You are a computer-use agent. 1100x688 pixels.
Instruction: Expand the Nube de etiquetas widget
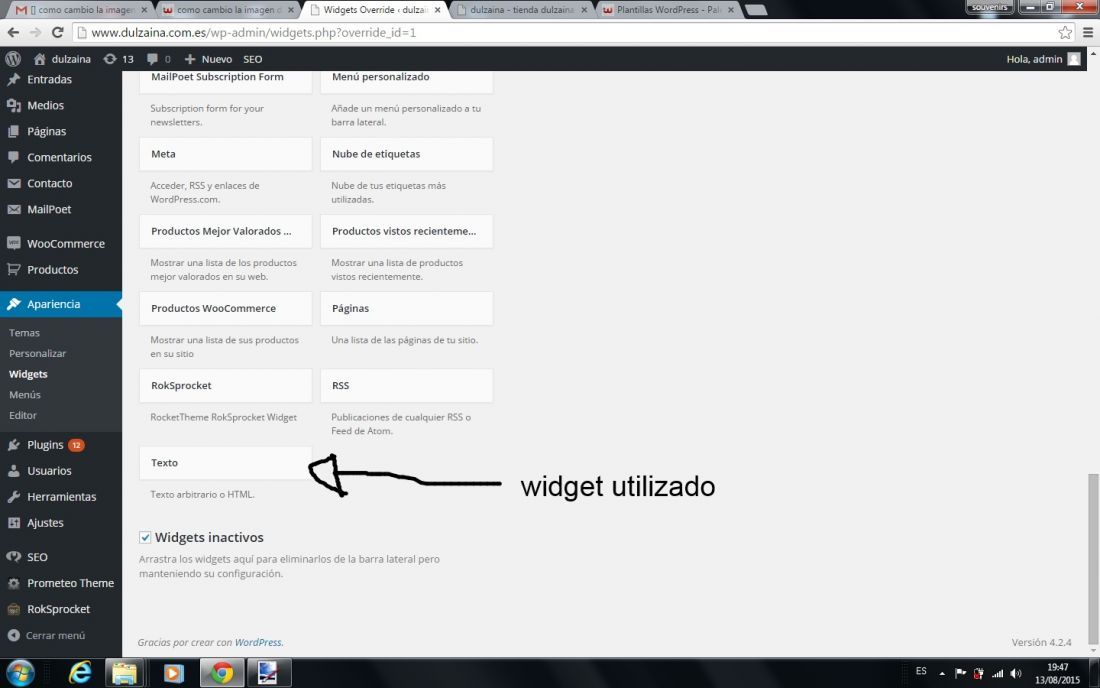406,154
